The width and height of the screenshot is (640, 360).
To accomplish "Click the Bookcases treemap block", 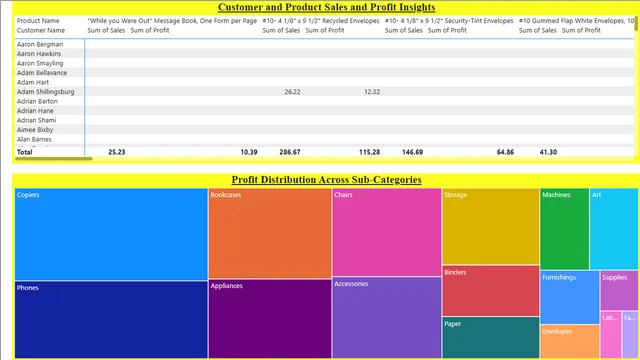I will (270, 233).
